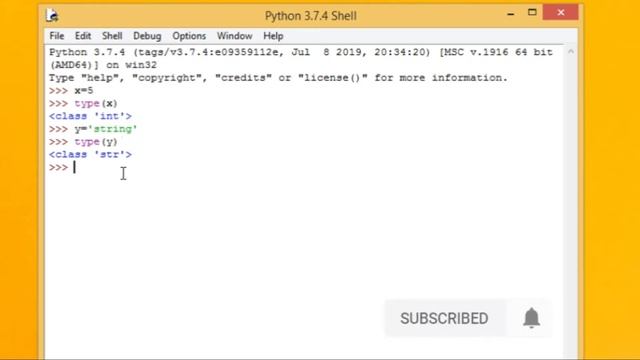
Task: Open the Help menu
Action: click(x=273, y=36)
